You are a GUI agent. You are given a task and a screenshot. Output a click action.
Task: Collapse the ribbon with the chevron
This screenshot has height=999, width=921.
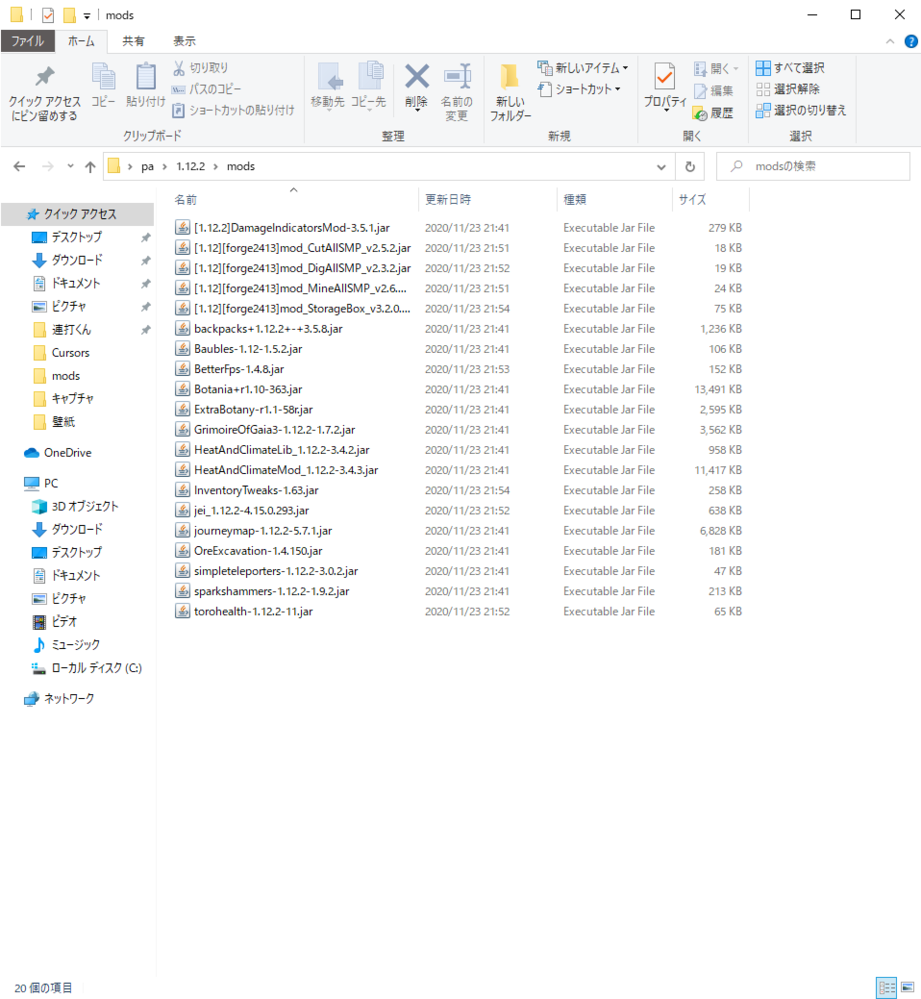[890, 41]
